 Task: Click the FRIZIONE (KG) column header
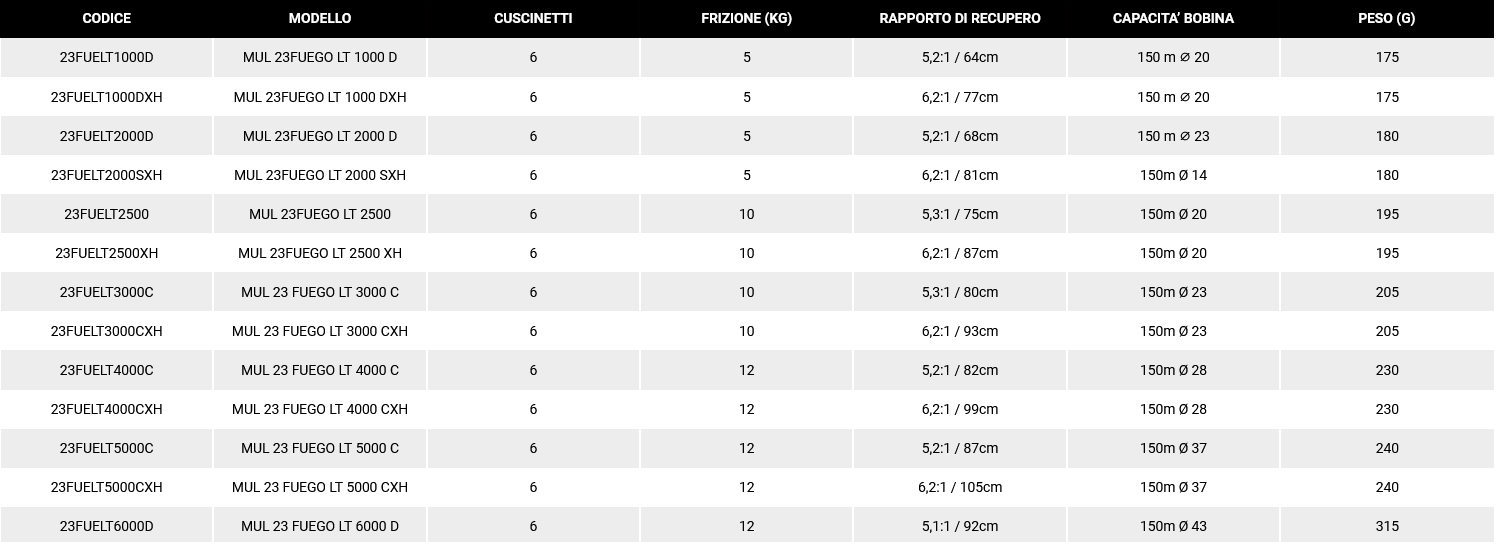[x=746, y=18]
